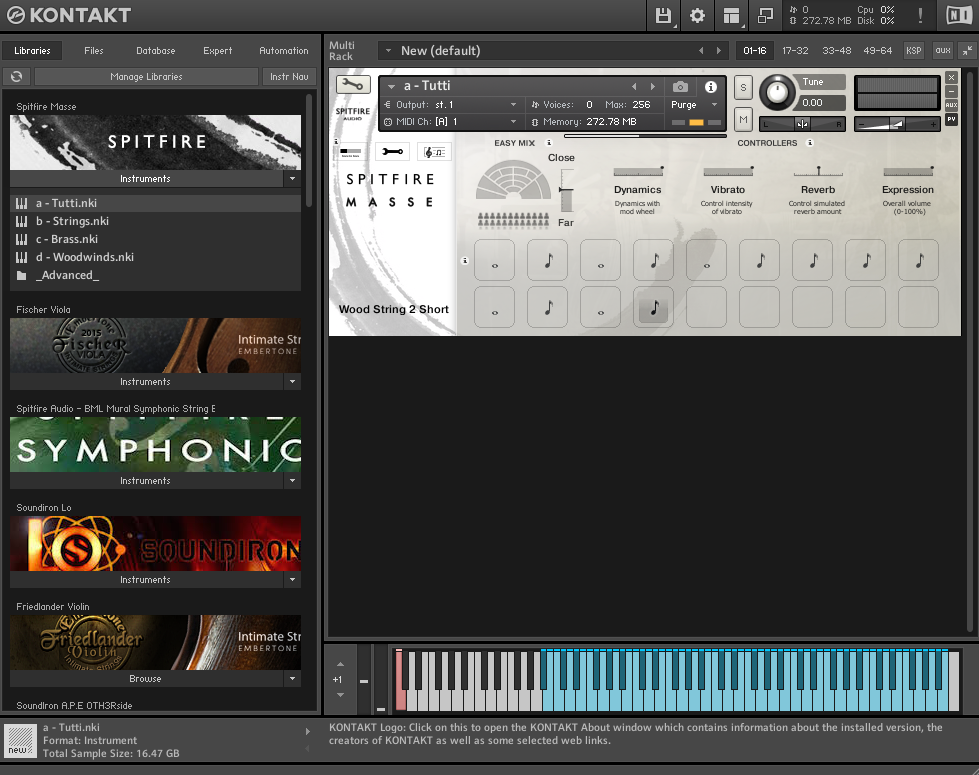Click Friedlander Violin Browse button
The image size is (979, 775).
[146, 679]
